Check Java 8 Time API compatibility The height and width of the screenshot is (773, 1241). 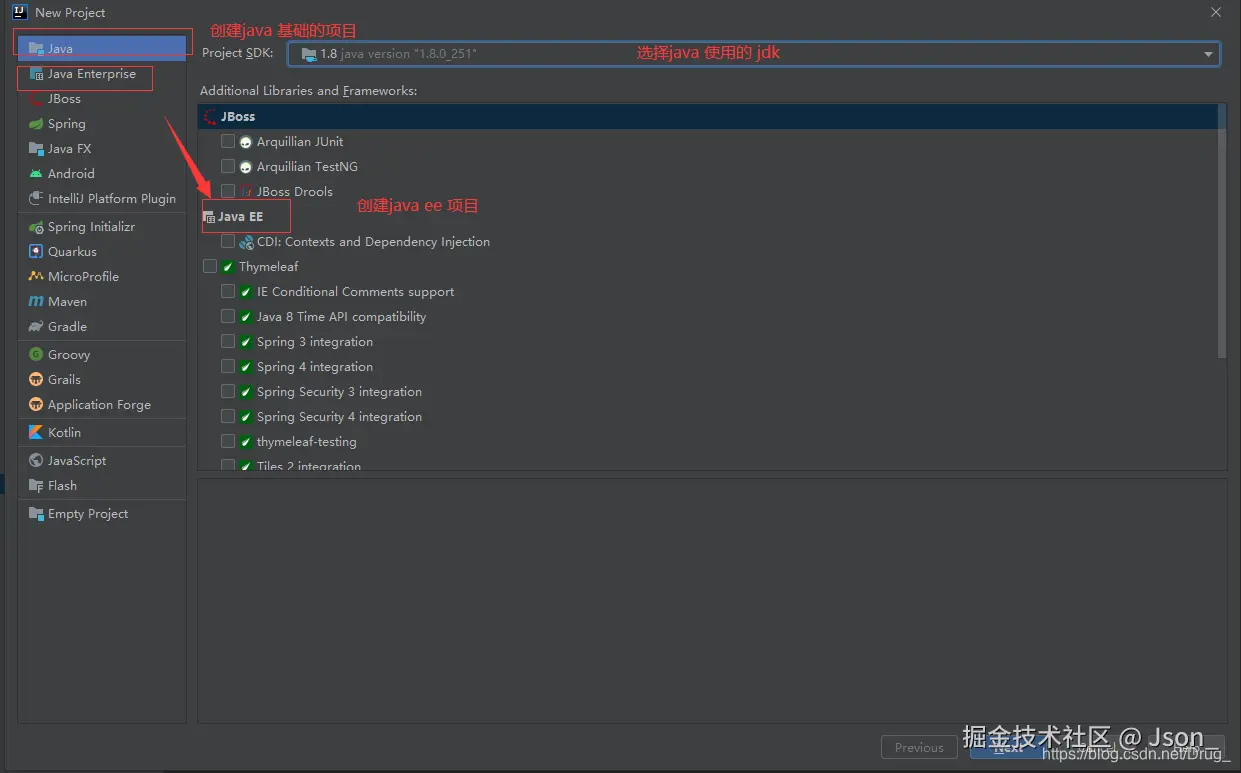(228, 317)
